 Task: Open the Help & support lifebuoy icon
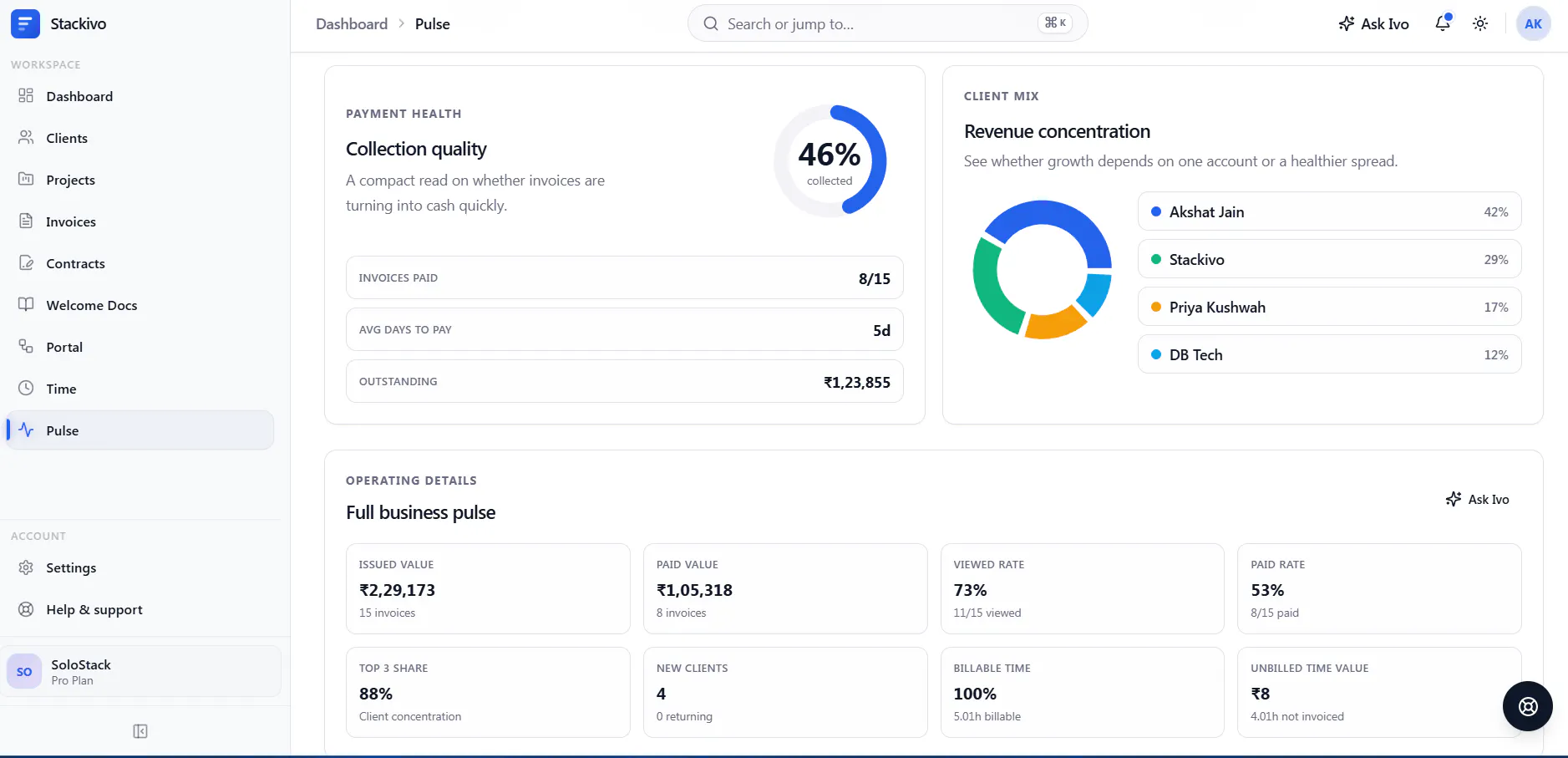pos(26,609)
